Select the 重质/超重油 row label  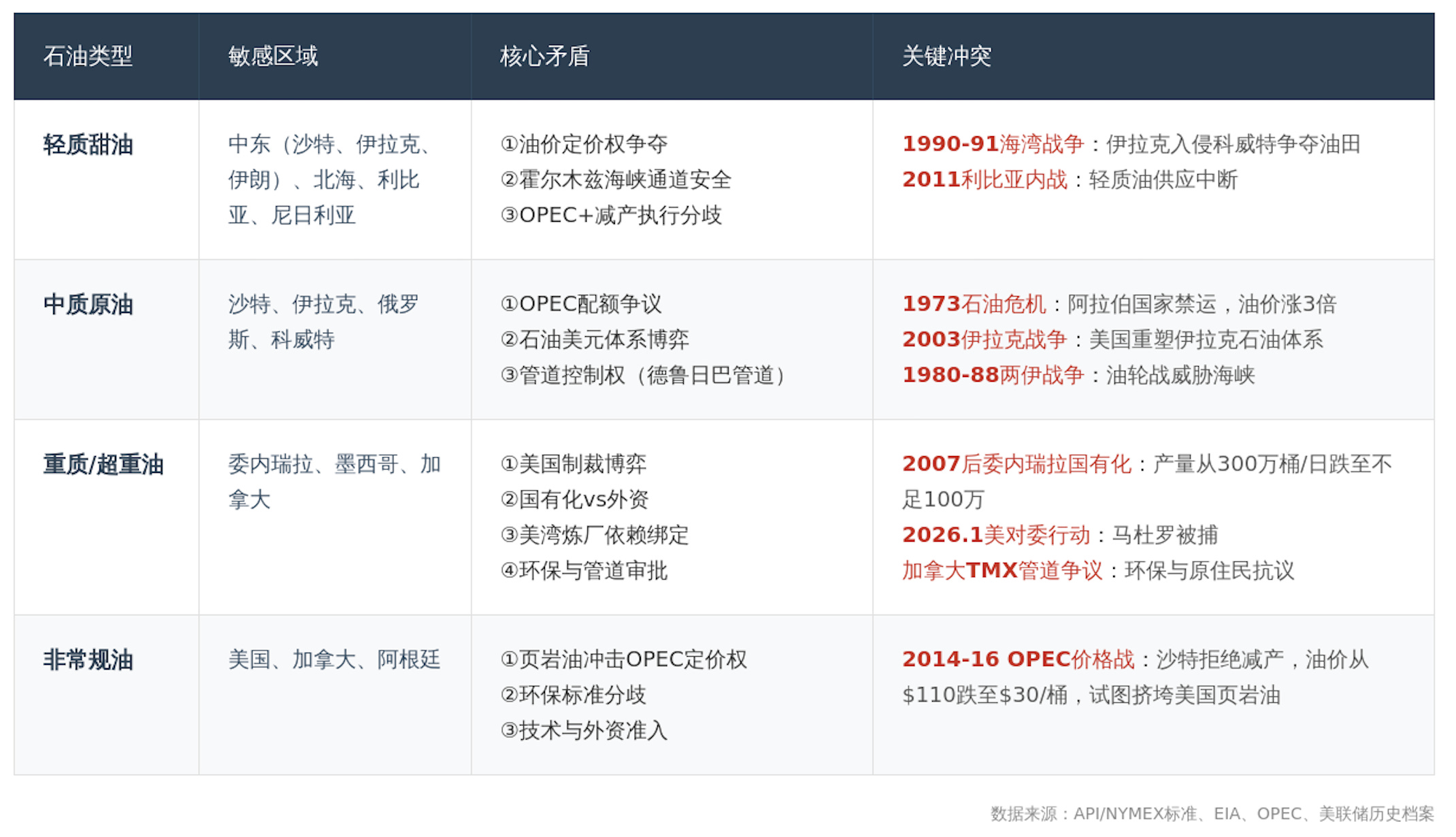(103, 464)
